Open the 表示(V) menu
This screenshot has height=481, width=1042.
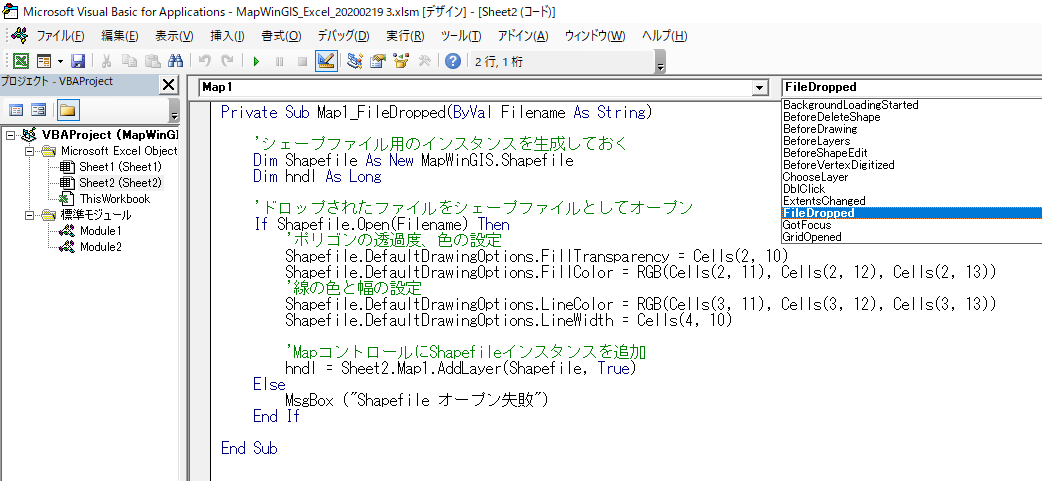tap(174, 36)
